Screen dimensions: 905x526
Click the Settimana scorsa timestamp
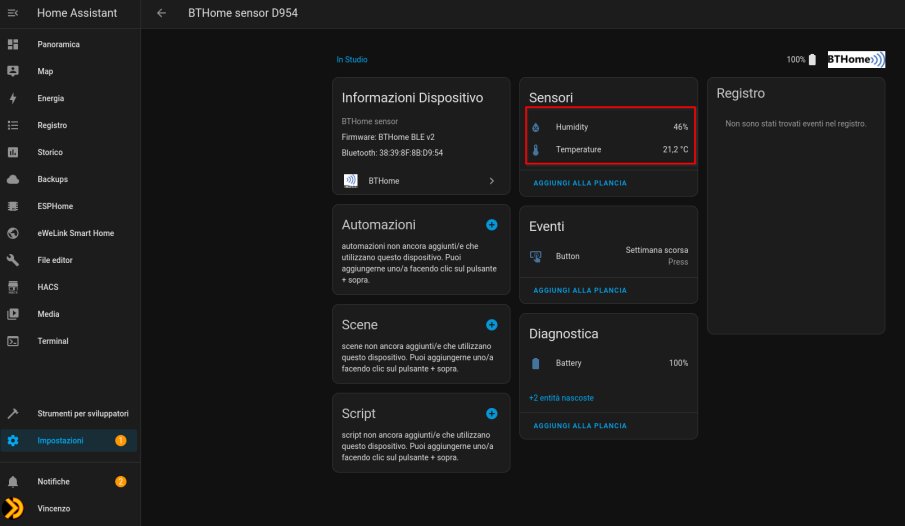point(656,250)
